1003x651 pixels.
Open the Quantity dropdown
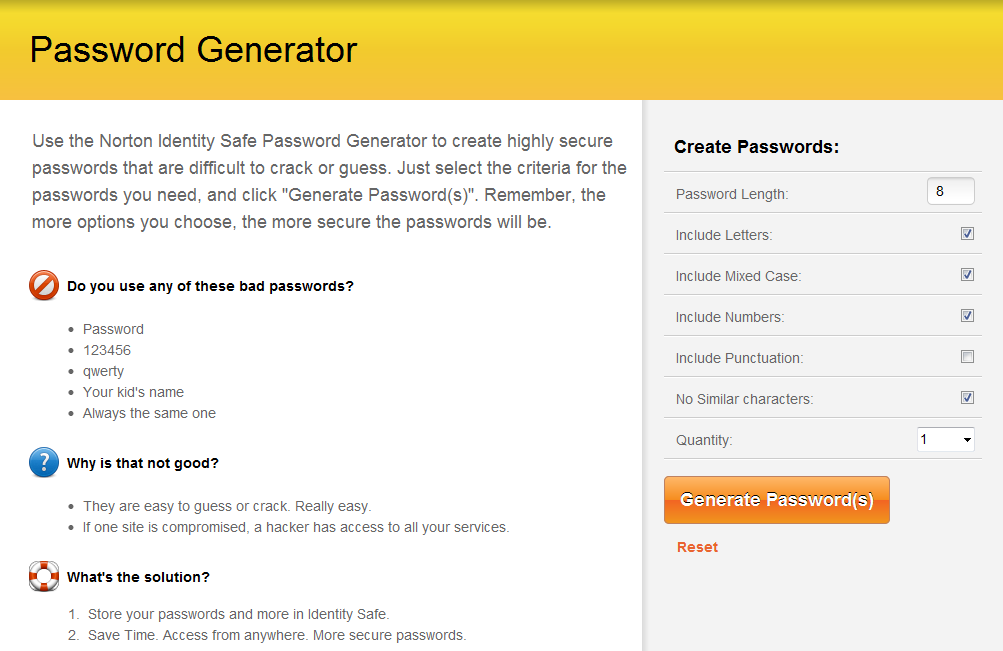[x=945, y=439]
